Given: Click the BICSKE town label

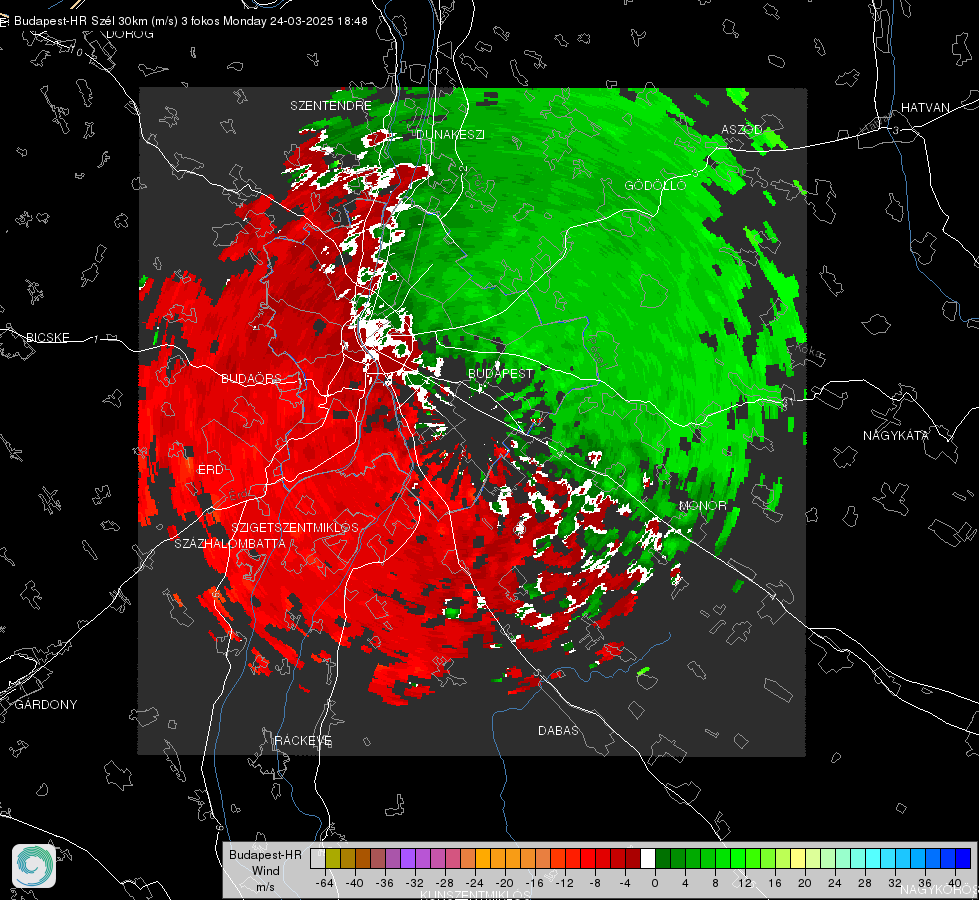Looking at the screenshot, I should (47, 338).
